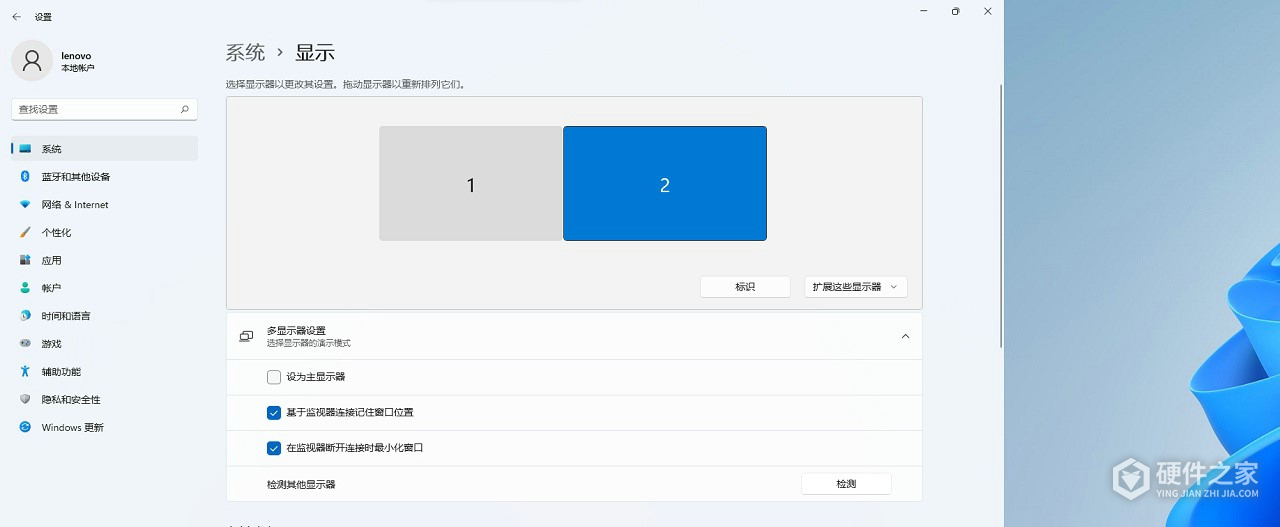Click the search magnifier icon
The height and width of the screenshot is (527, 1280).
tap(185, 109)
